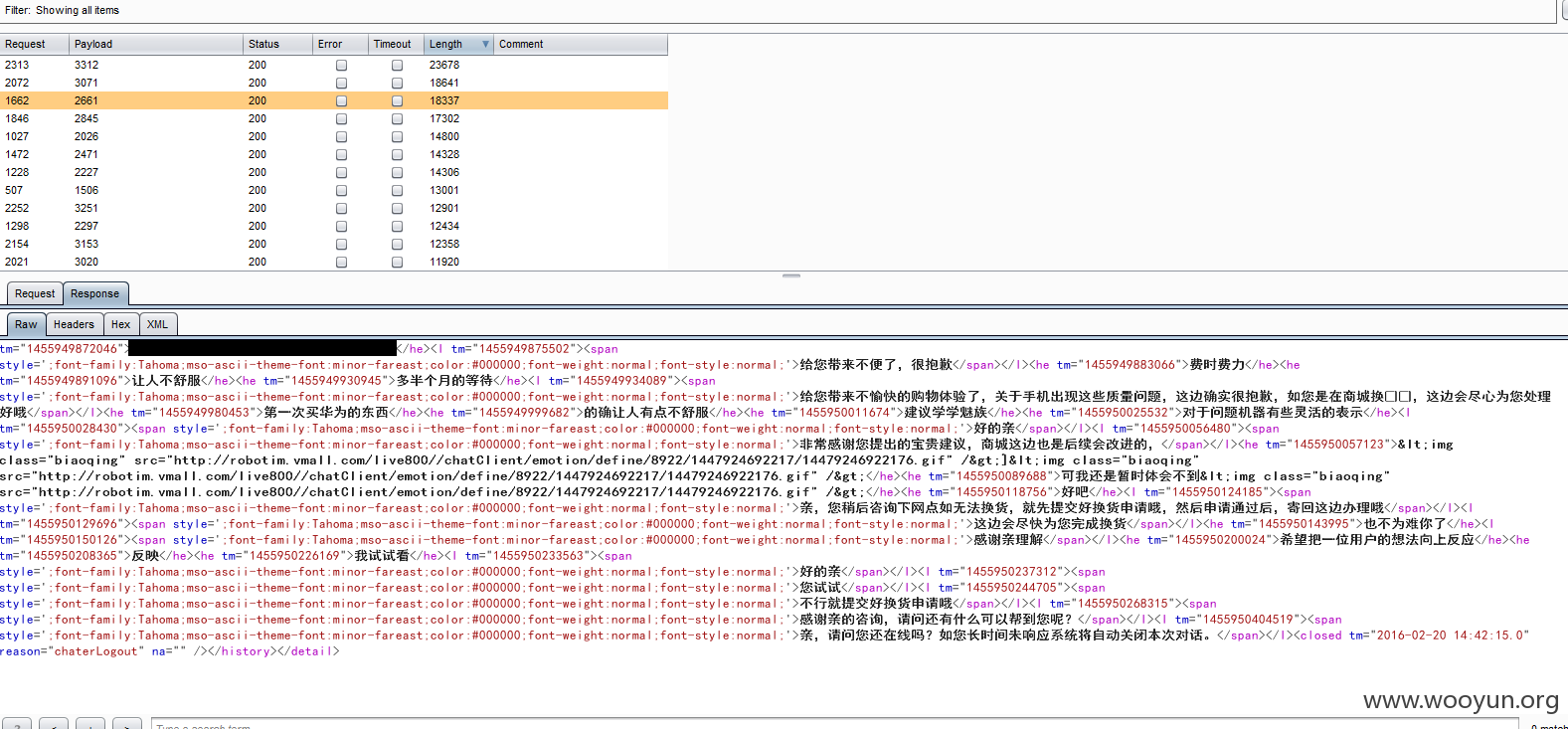Click length value 11920
This screenshot has width=1568, height=729.
point(444,262)
